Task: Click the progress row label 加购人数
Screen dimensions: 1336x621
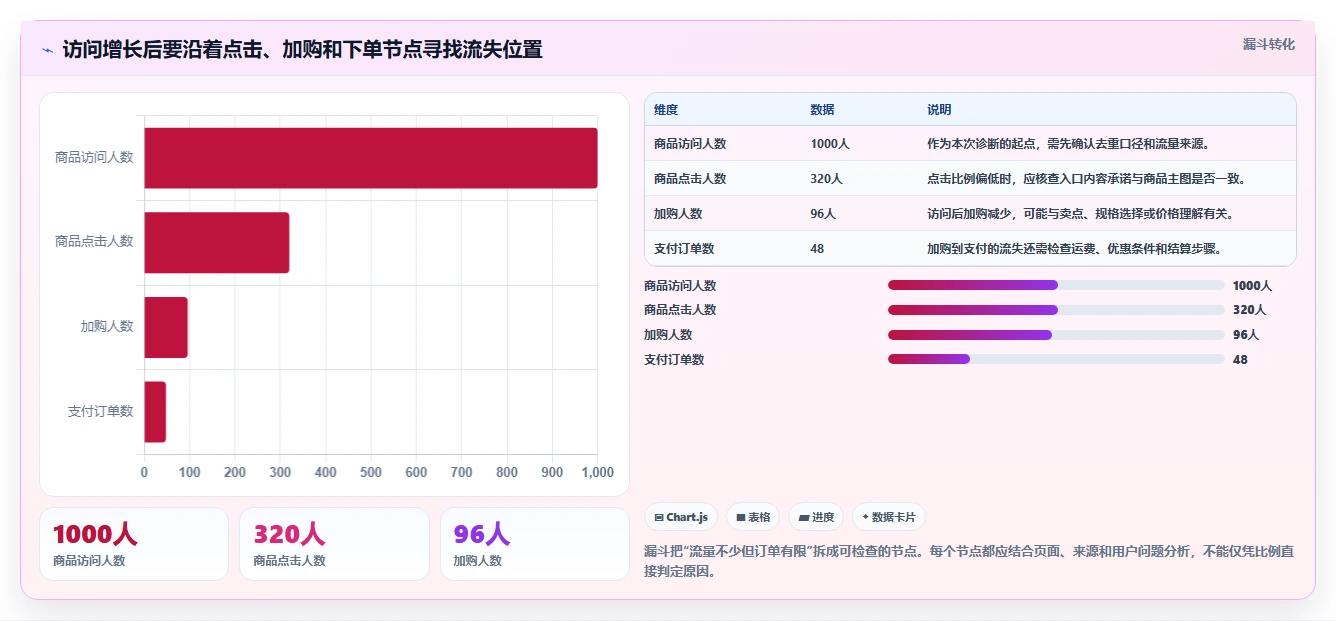Action: click(668, 335)
